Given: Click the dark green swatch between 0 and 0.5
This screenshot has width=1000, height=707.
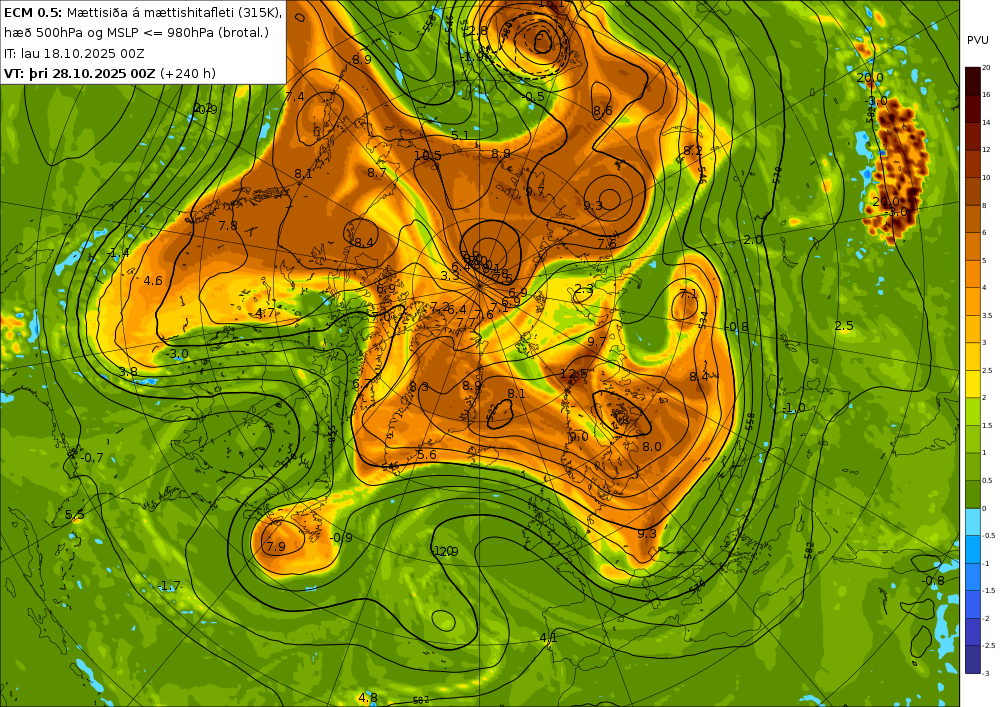Looking at the screenshot, I should [x=973, y=494].
